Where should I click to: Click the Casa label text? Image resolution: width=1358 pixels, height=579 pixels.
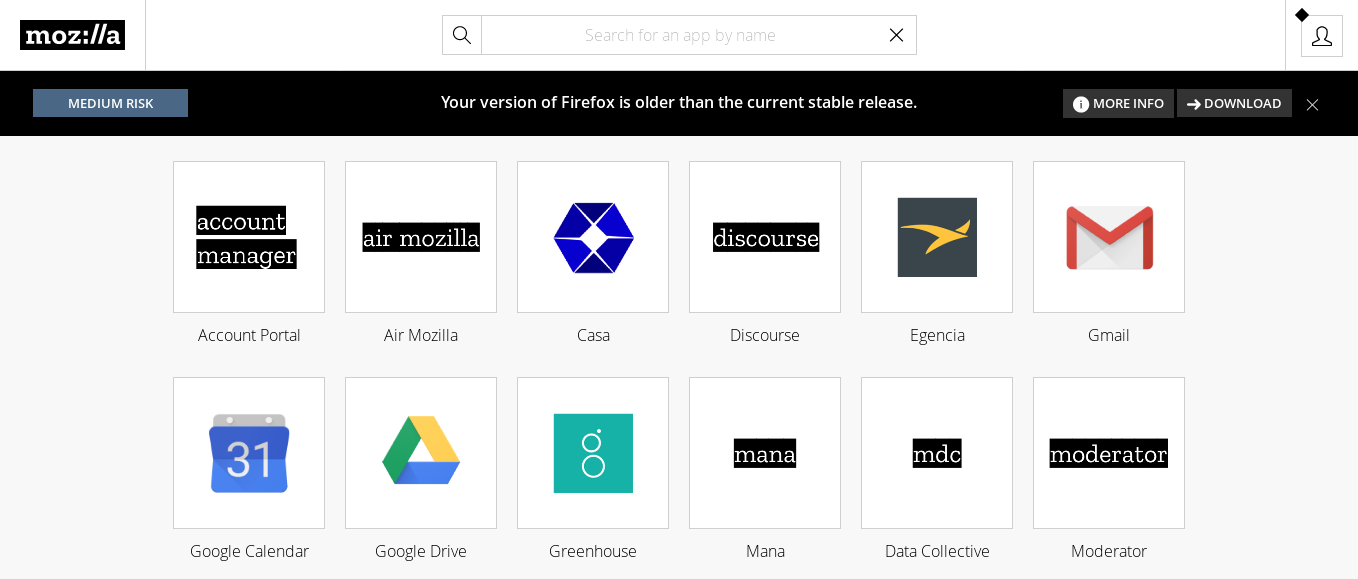point(593,335)
